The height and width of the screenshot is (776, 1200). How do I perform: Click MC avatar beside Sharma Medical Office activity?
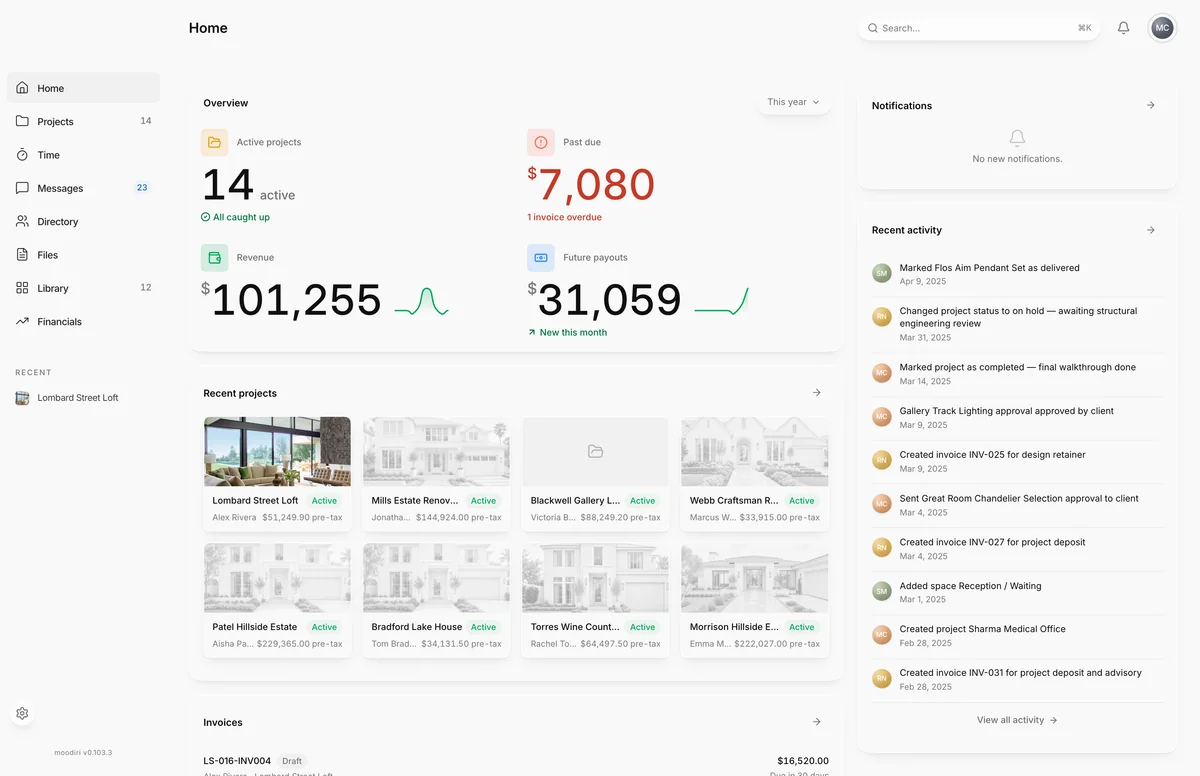tap(881, 635)
